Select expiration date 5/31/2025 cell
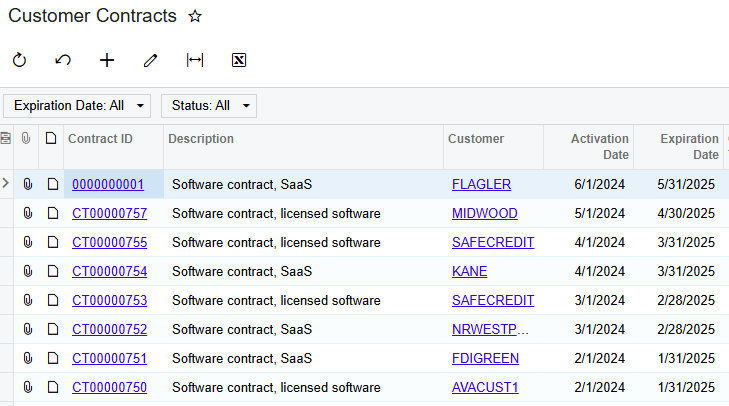The height and width of the screenshot is (406, 729). tap(679, 184)
